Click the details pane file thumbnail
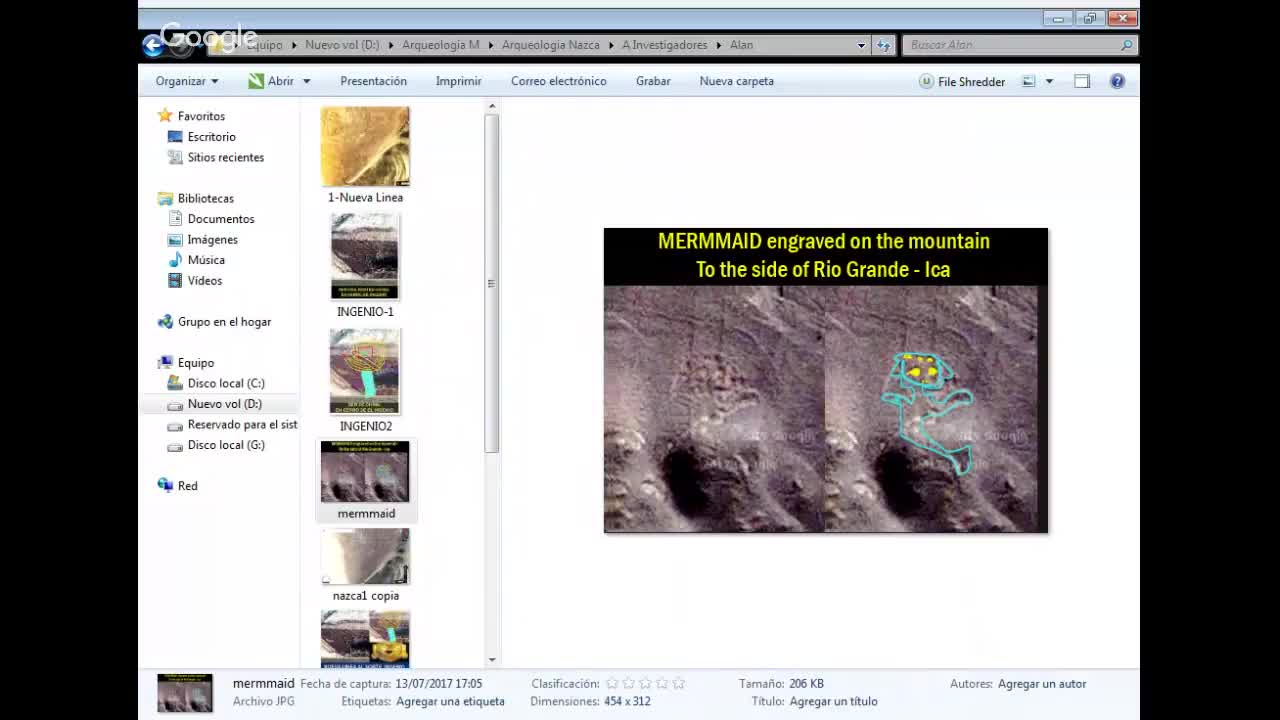This screenshot has width=1280, height=720. [x=185, y=693]
